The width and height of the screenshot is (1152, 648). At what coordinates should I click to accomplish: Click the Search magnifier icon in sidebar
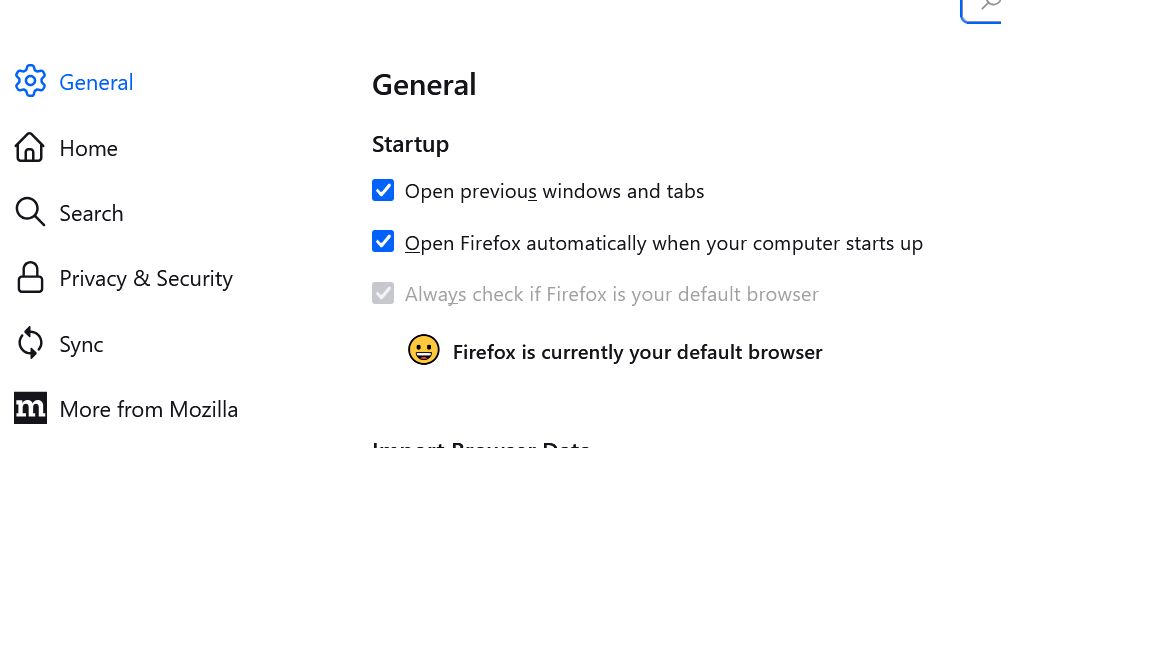(x=30, y=212)
